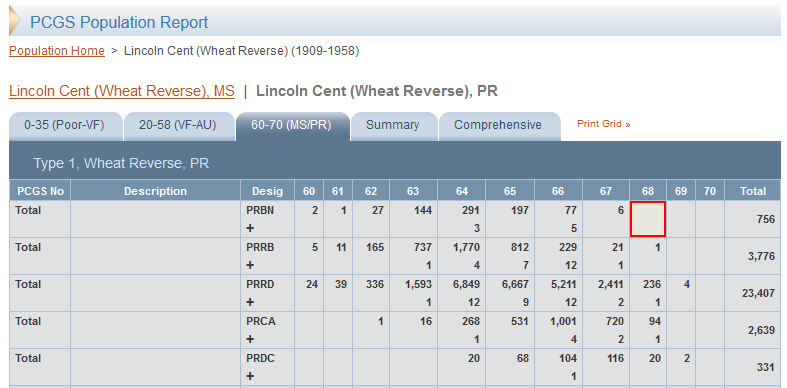Click the grade 62 column header

click(371, 191)
